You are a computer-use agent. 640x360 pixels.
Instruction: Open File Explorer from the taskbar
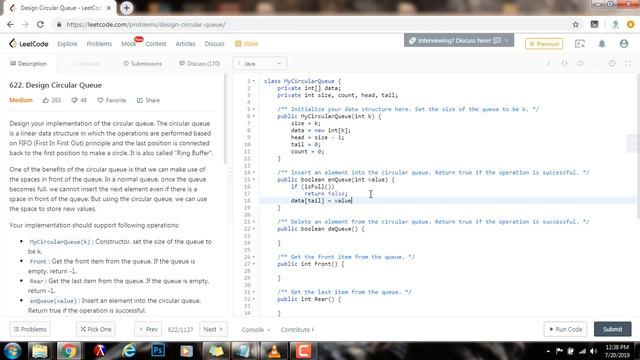(40, 351)
